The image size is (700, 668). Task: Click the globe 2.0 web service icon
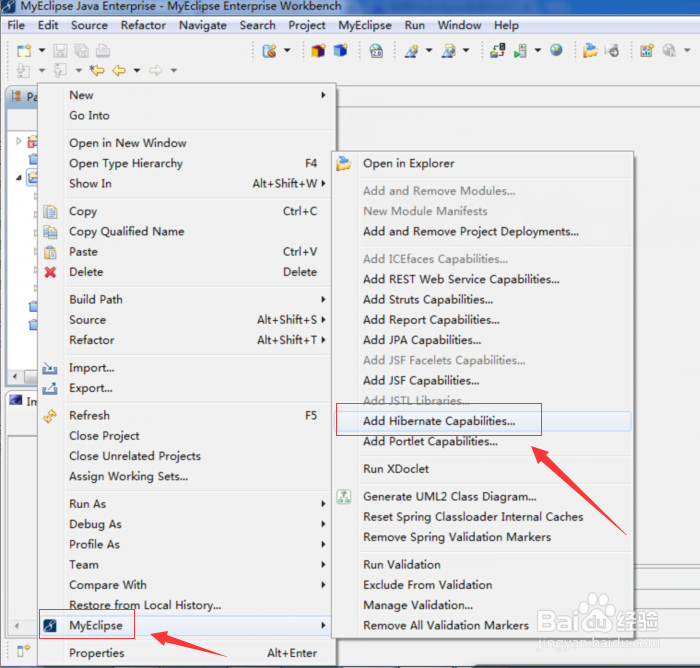point(376,51)
